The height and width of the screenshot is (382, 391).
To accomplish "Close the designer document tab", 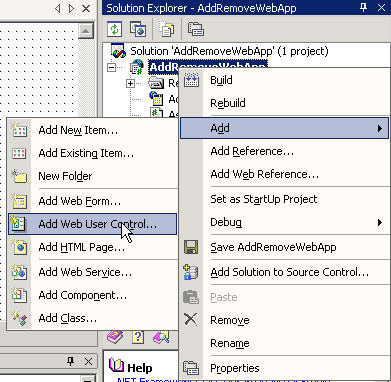I will 86,8.
